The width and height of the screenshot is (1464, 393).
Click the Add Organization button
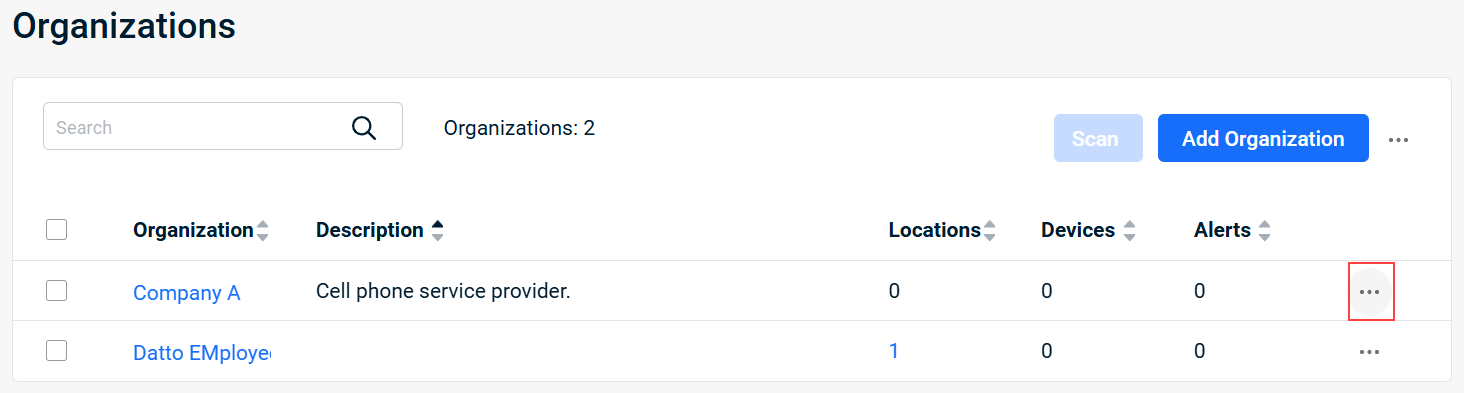1263,138
